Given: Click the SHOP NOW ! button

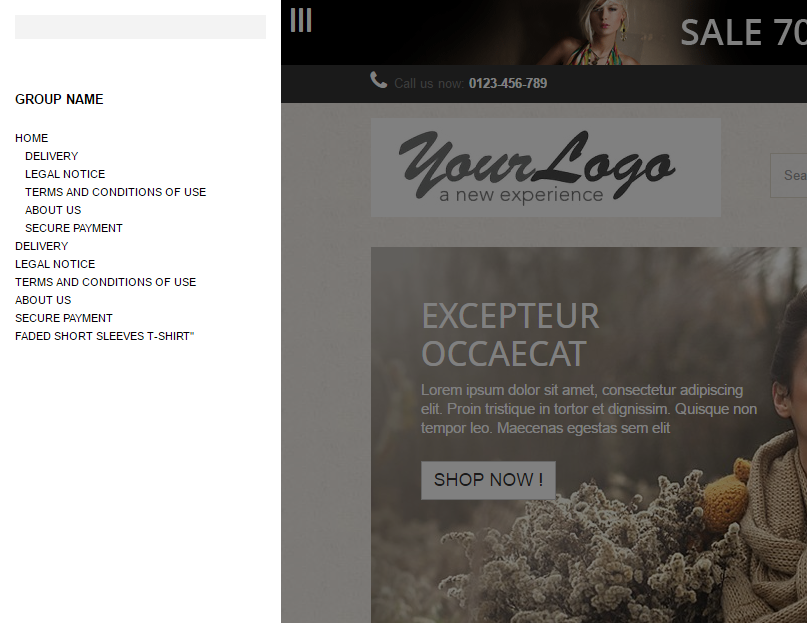Looking at the screenshot, I should [488, 480].
